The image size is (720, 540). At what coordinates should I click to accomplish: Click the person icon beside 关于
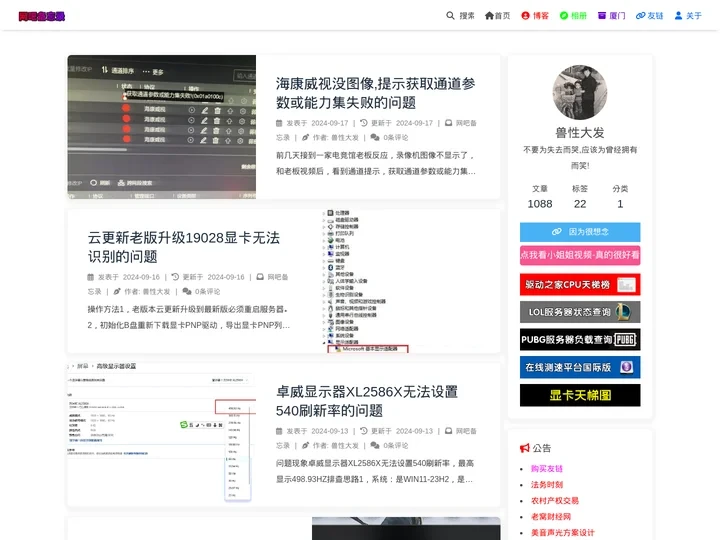(678, 16)
